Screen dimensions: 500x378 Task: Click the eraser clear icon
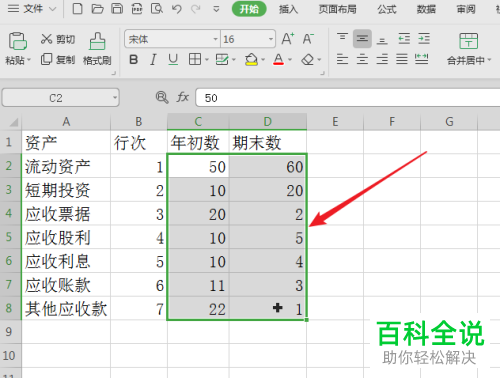pos(308,60)
